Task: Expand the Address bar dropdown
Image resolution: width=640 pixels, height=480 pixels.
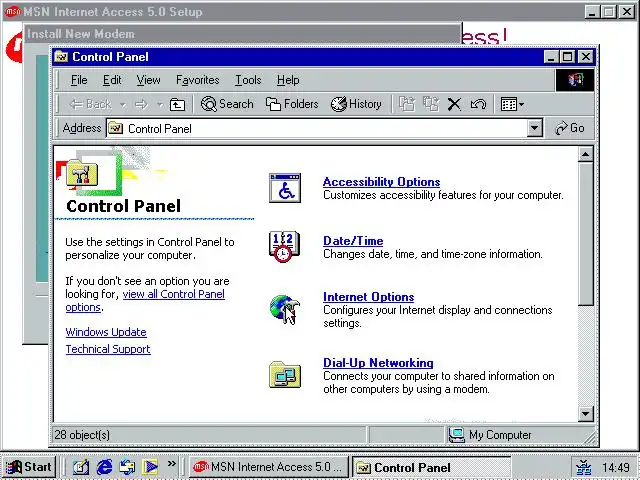Action: click(534, 128)
